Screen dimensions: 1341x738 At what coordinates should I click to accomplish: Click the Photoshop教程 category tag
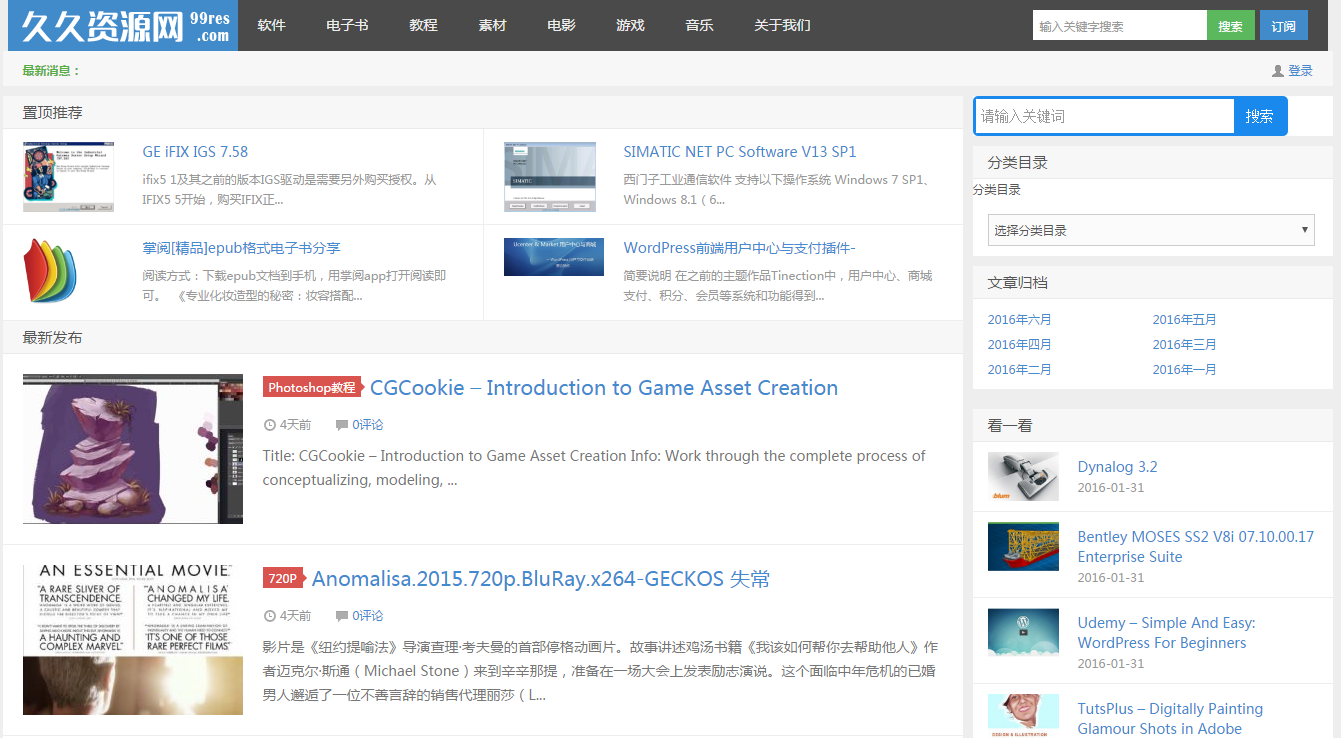coord(311,388)
